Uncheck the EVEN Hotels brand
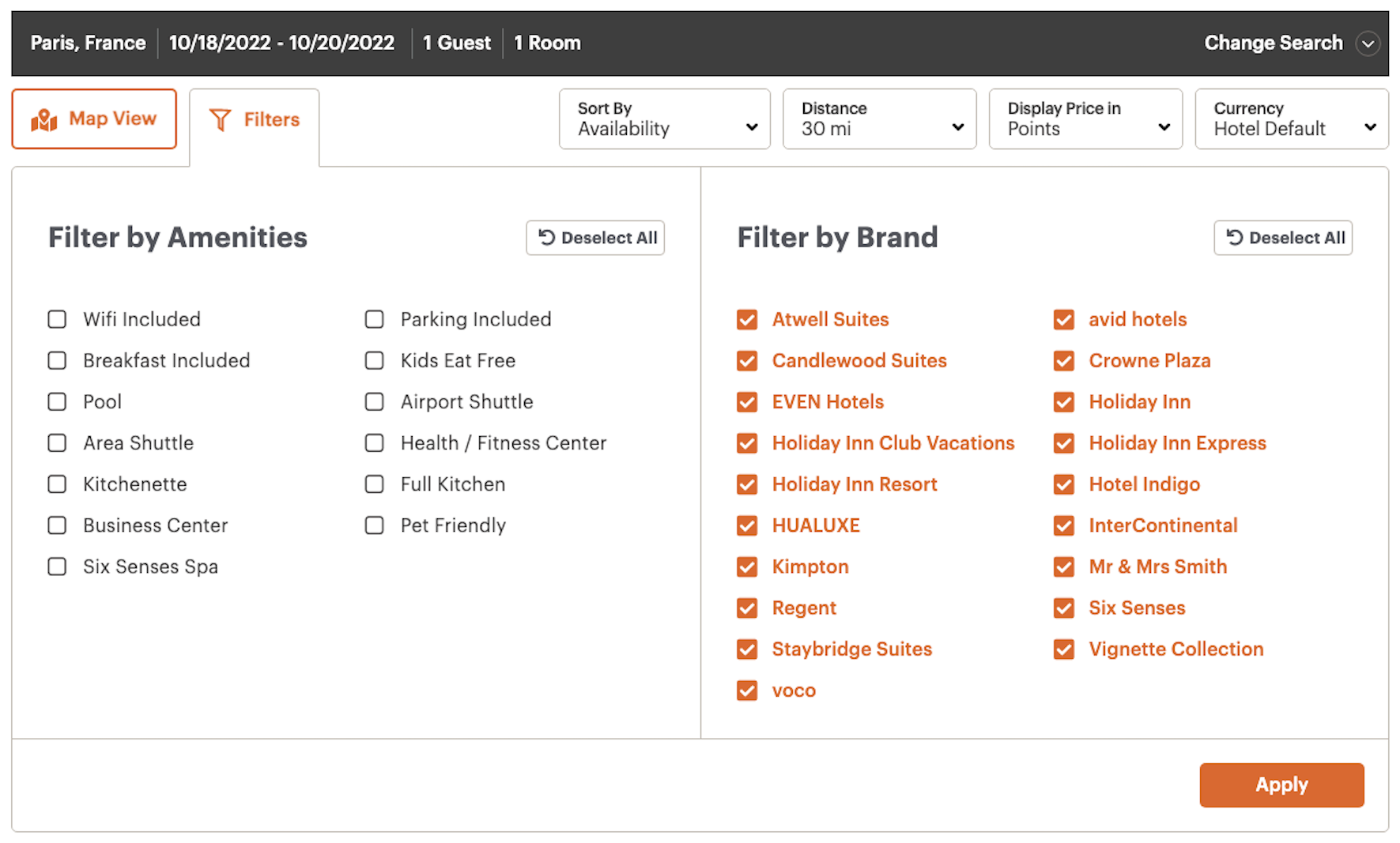This screenshot has height=843, width=1400. [747, 401]
